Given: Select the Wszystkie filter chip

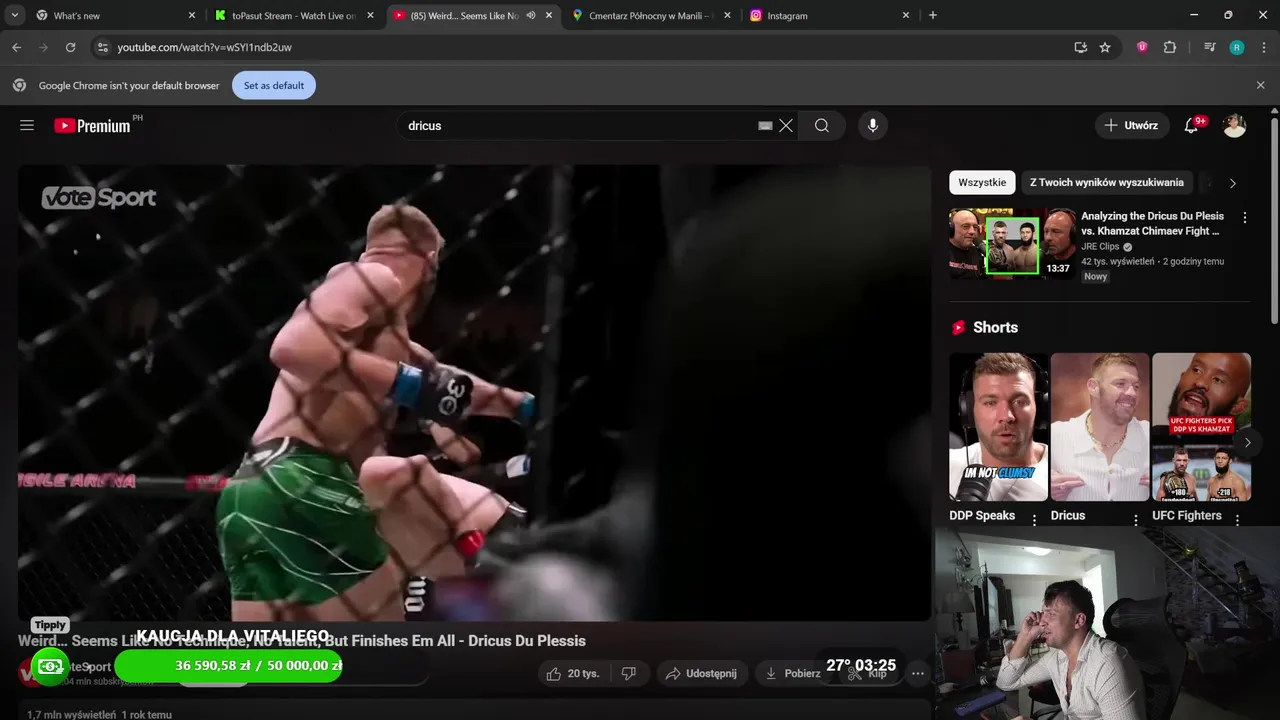Looking at the screenshot, I should (x=982, y=182).
